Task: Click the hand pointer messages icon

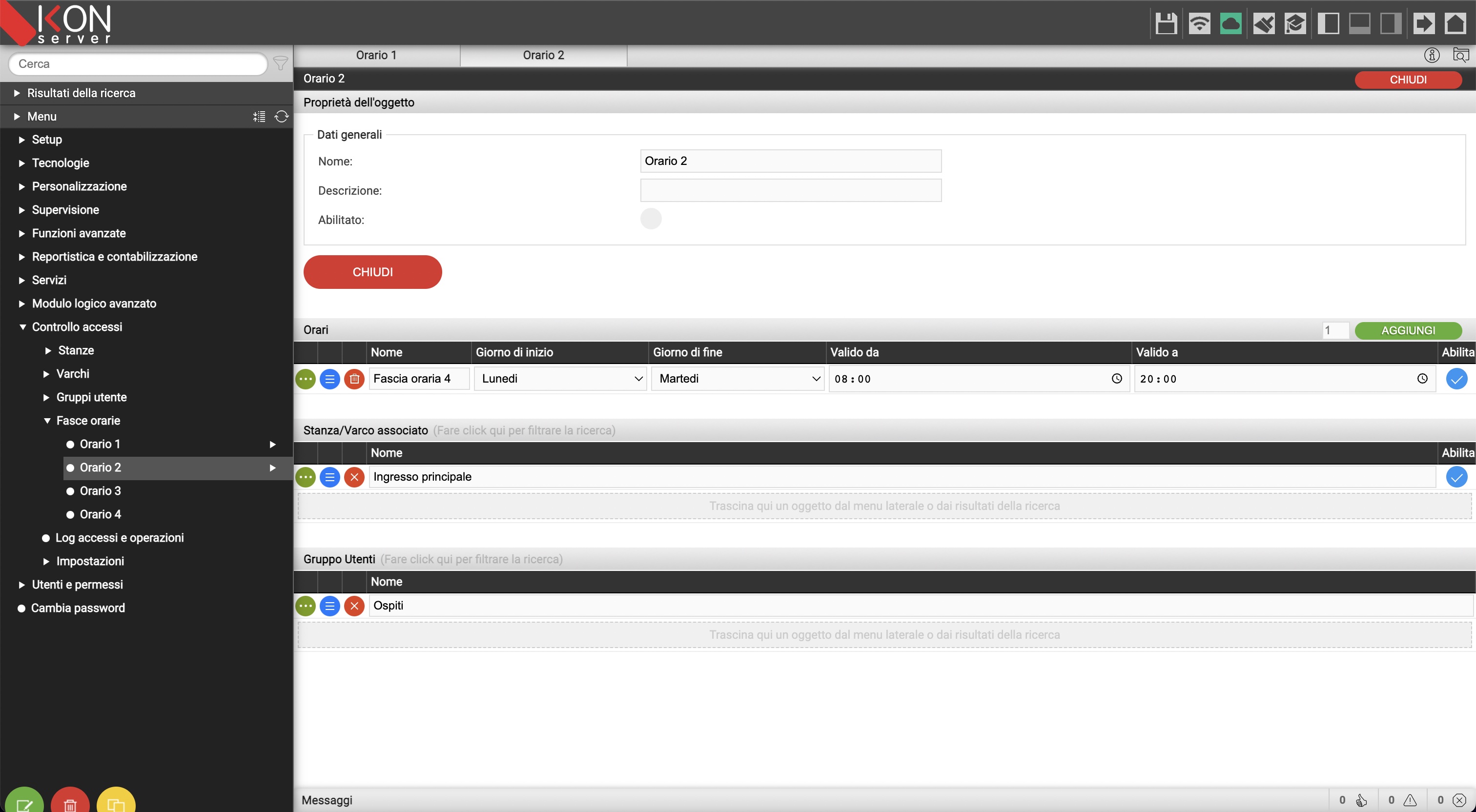Action: [1361, 801]
